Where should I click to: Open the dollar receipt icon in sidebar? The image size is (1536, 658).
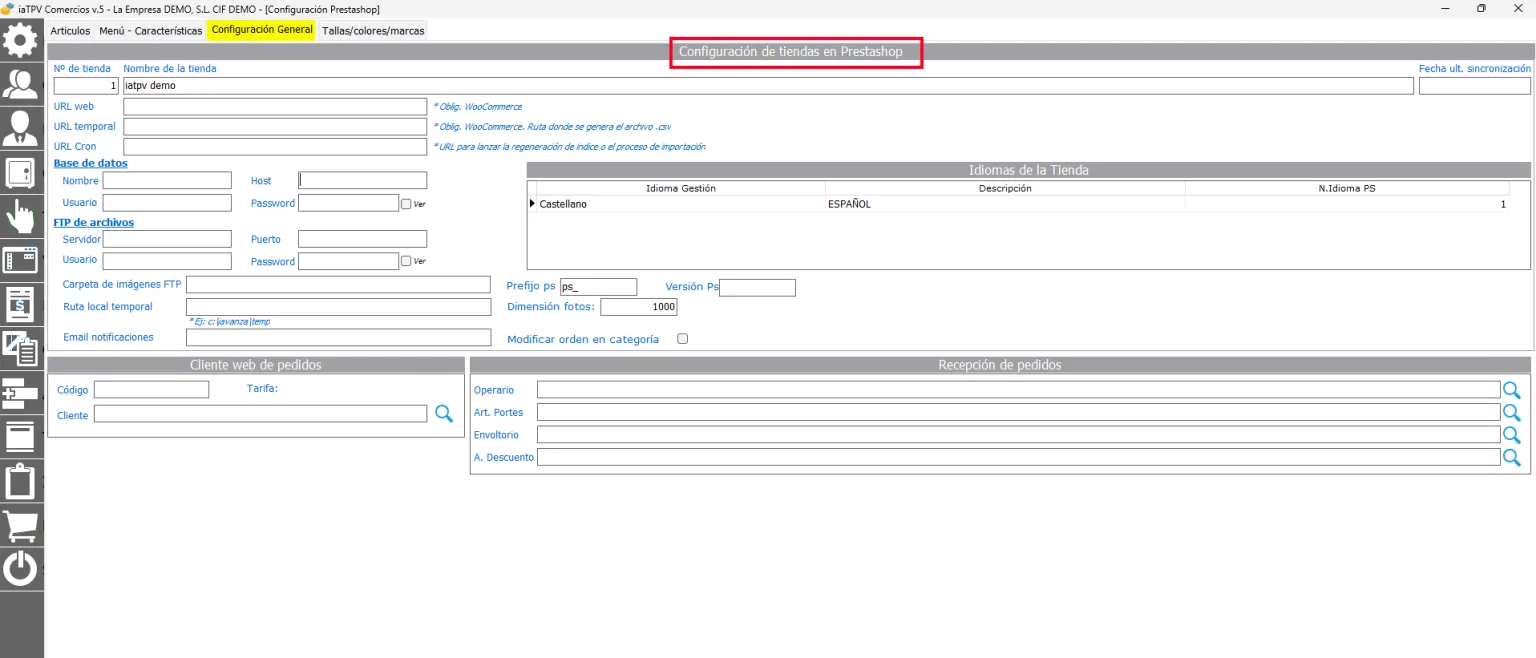click(x=21, y=303)
